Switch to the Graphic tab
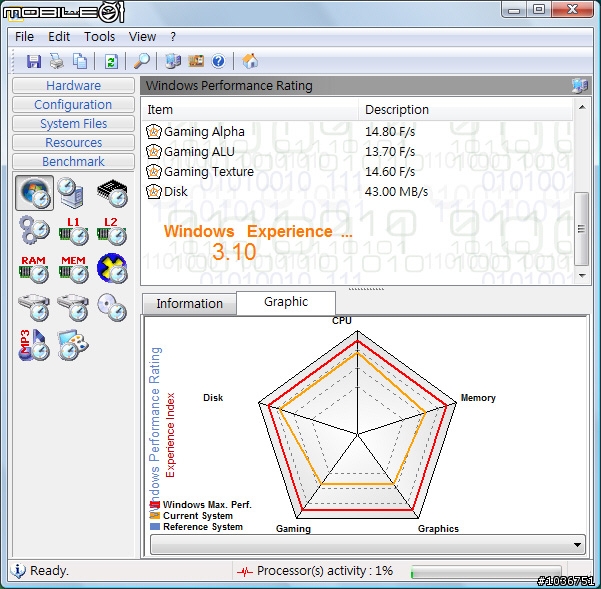Image resolution: width=601 pixels, height=589 pixels. pos(286,302)
